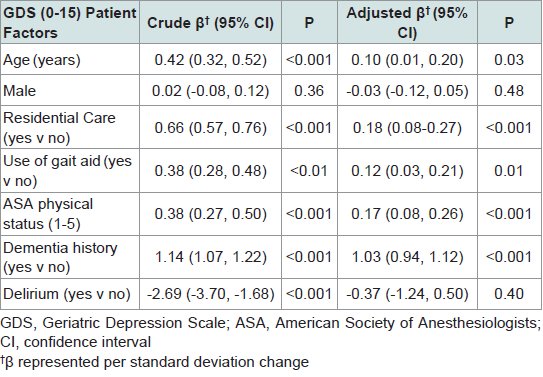Select the 'Crude β (95% CI)' column header

[x=211, y=23]
